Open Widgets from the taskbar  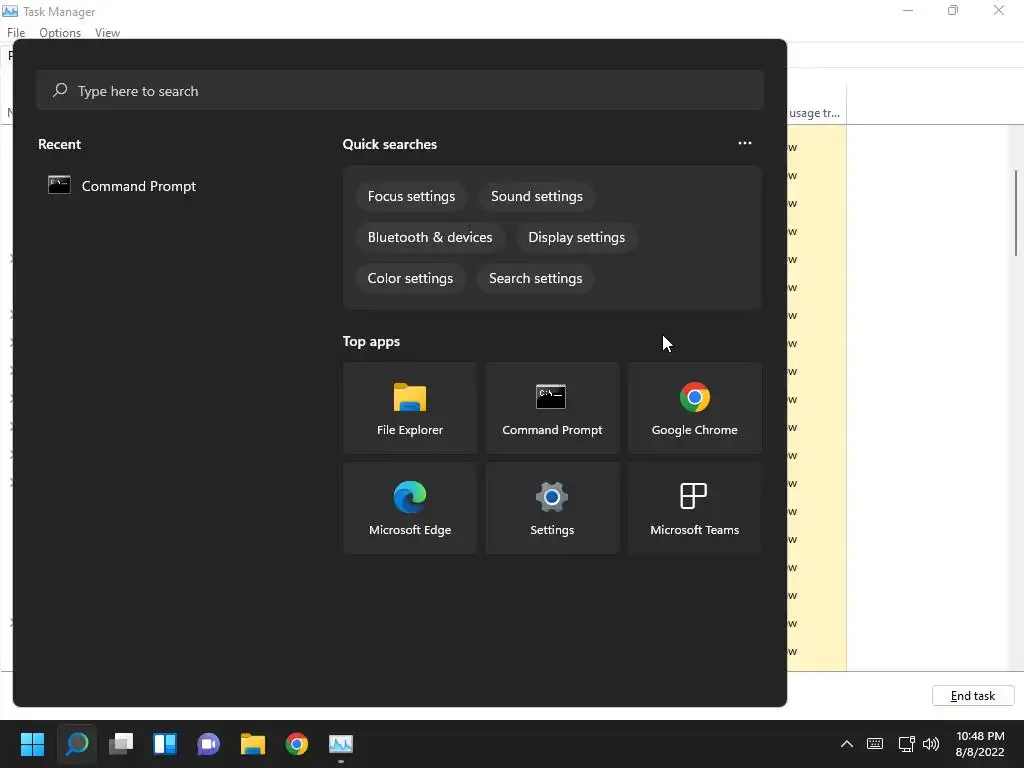(x=165, y=744)
